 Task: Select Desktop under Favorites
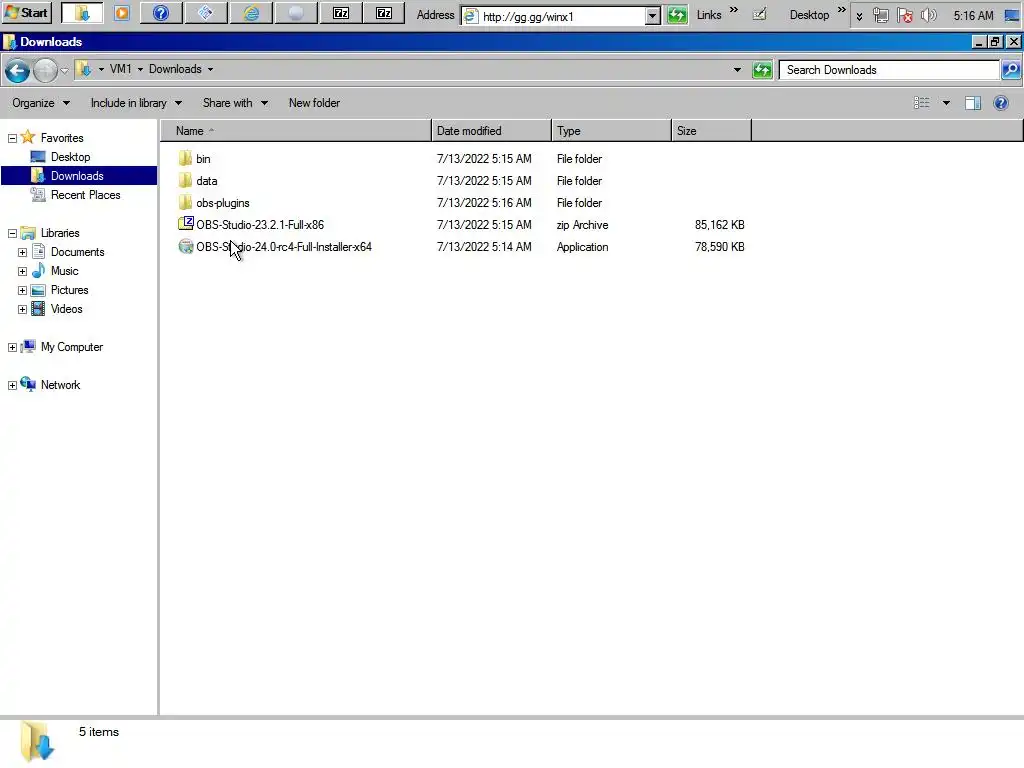[71, 157]
